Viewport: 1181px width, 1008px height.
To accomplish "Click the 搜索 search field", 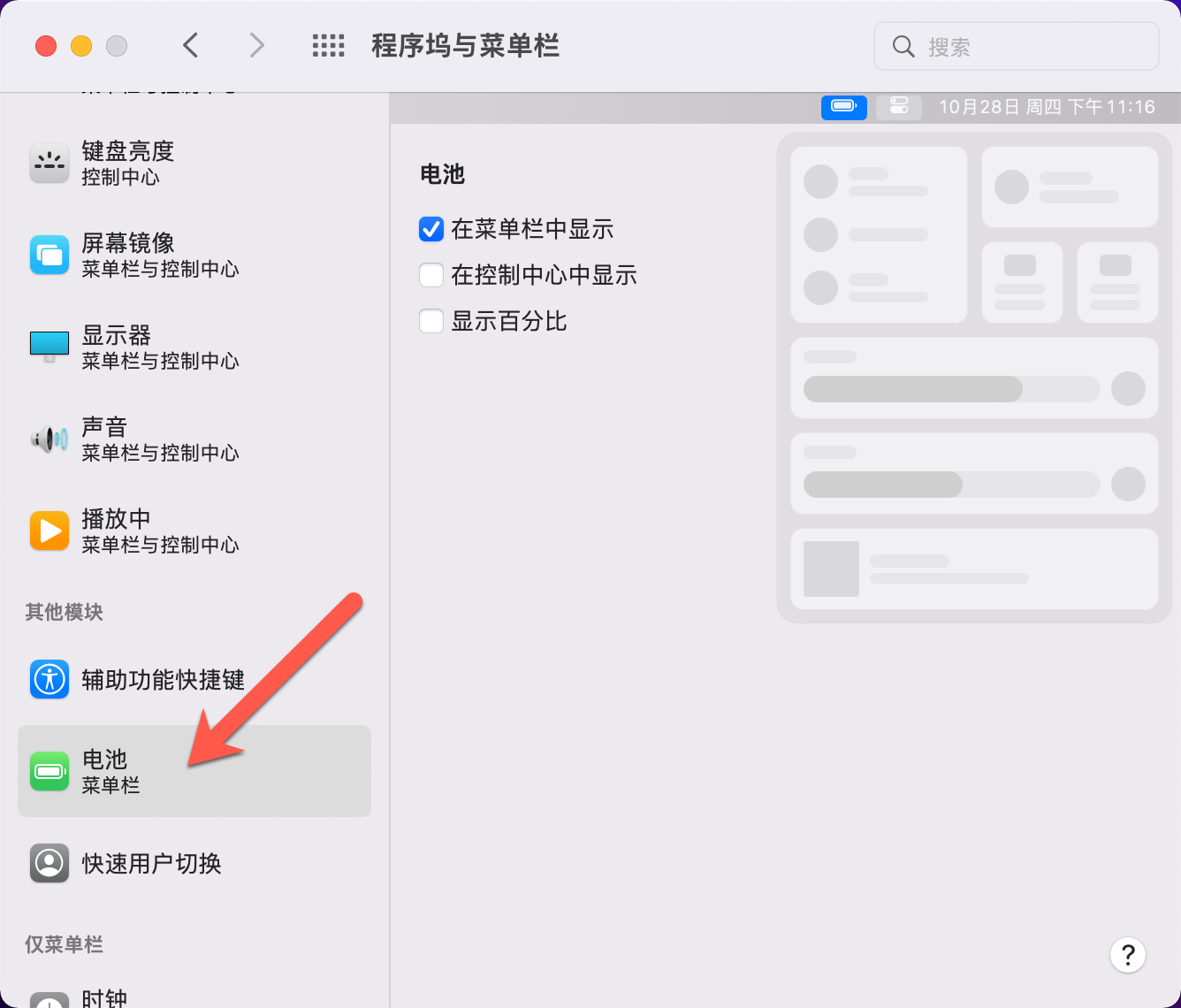I will pos(1017,46).
